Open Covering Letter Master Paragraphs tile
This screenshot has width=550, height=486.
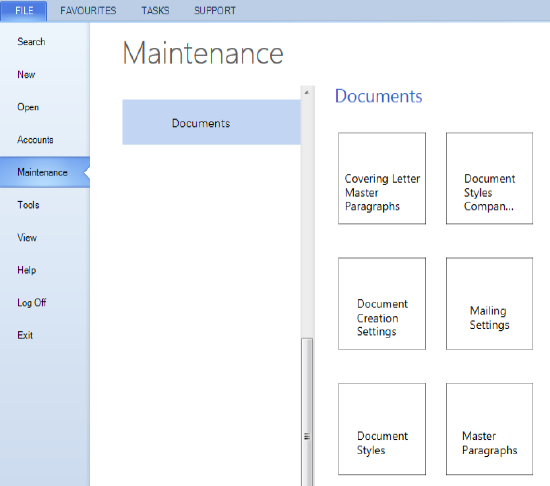pos(382,178)
